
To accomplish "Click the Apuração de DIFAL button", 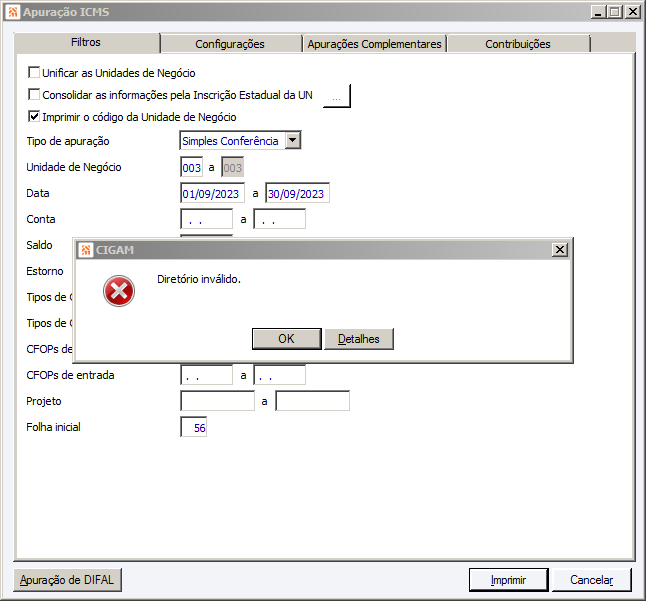I will pos(68,580).
